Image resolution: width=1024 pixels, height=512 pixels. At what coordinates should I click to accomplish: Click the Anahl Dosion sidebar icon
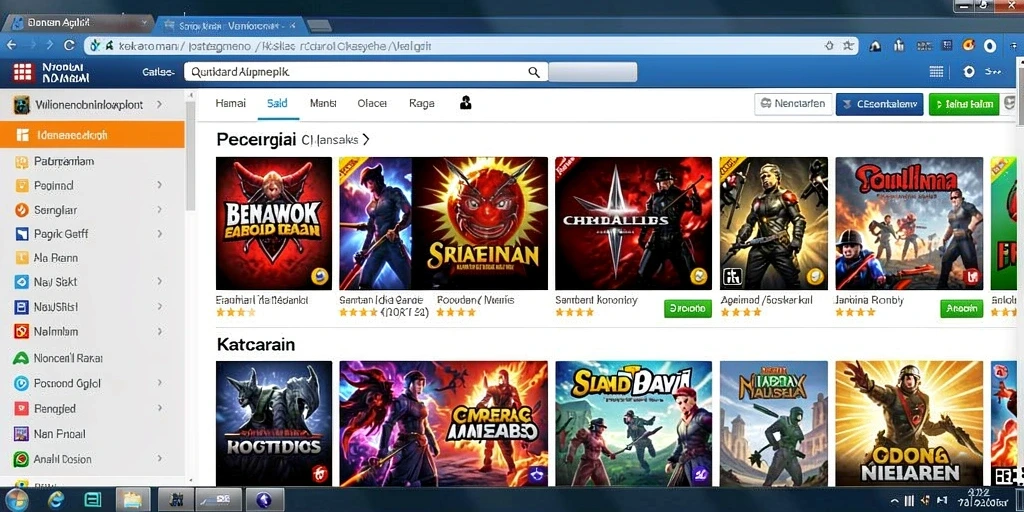pyautogui.click(x=22, y=459)
